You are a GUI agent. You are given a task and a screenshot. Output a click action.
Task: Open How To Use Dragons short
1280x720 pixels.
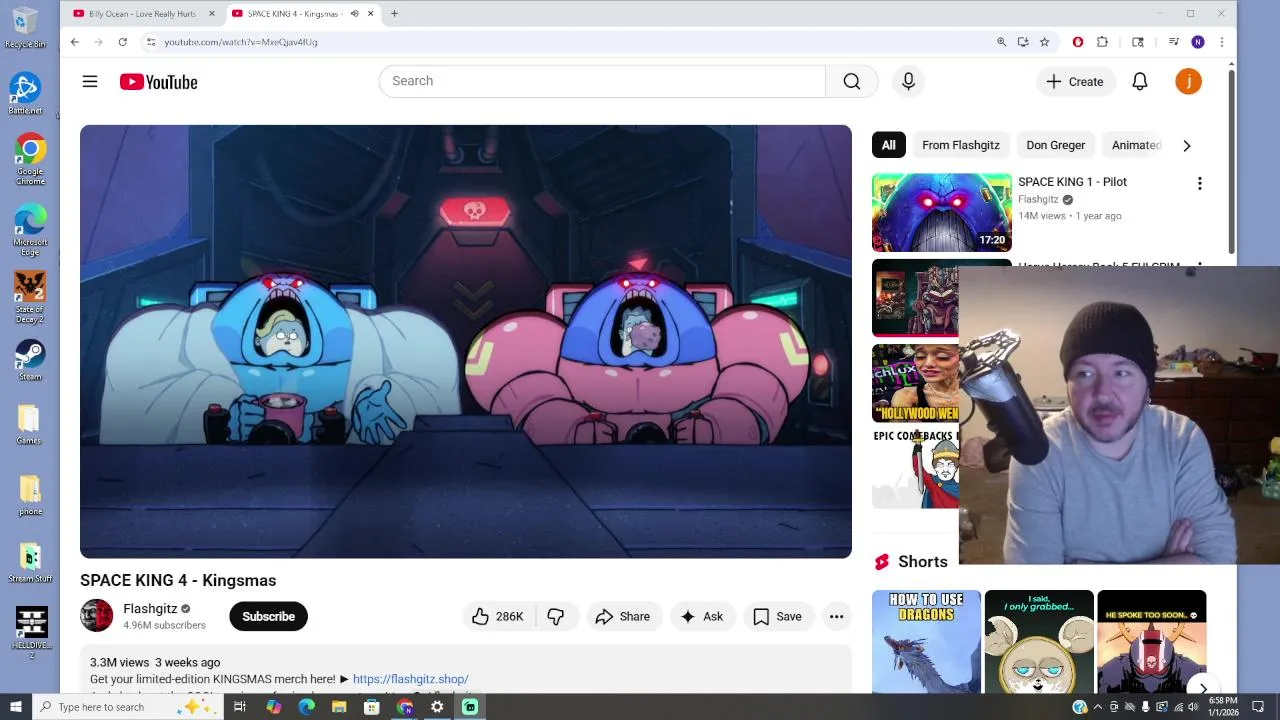coord(926,641)
